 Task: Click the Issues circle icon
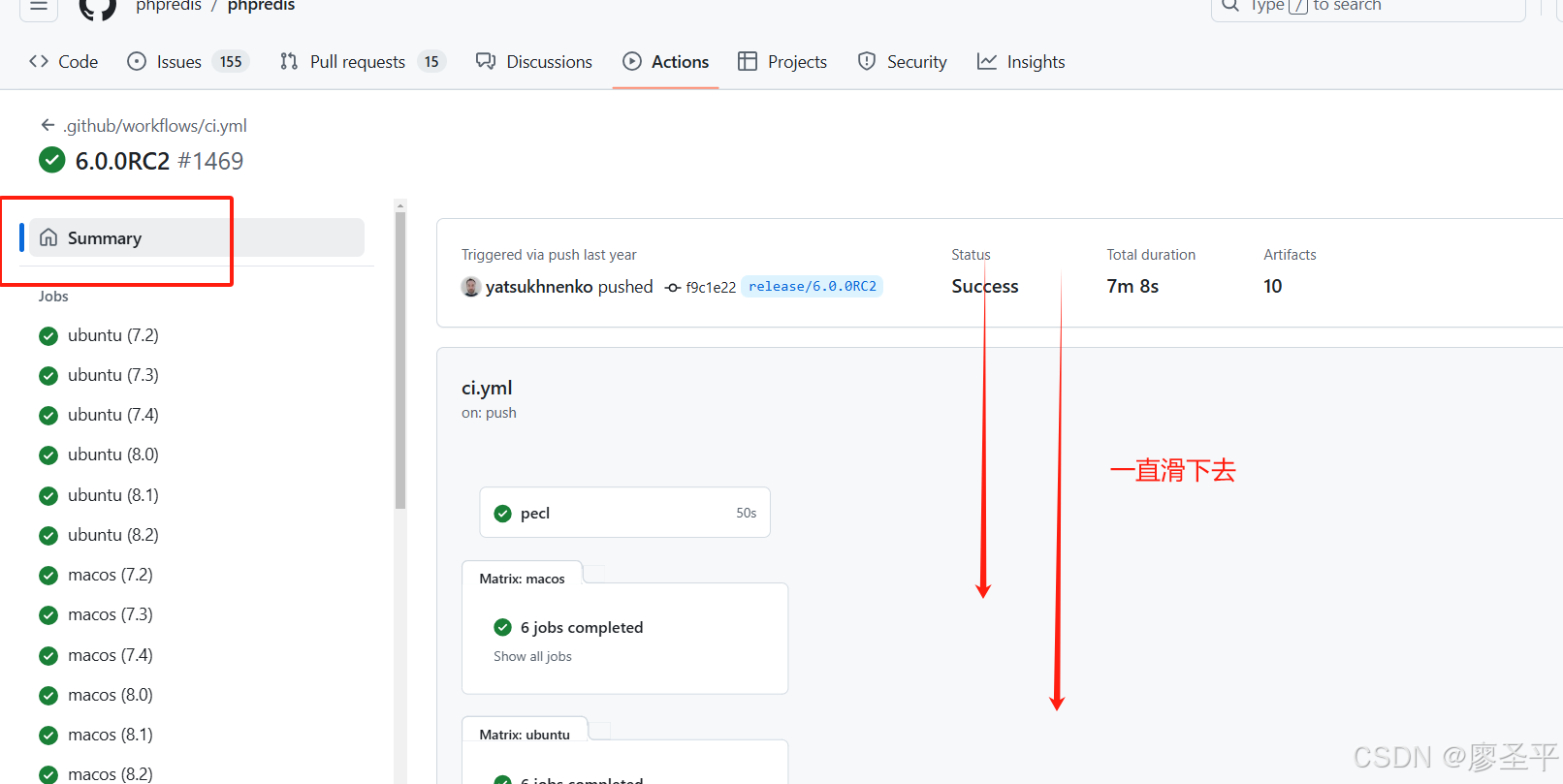(x=137, y=61)
